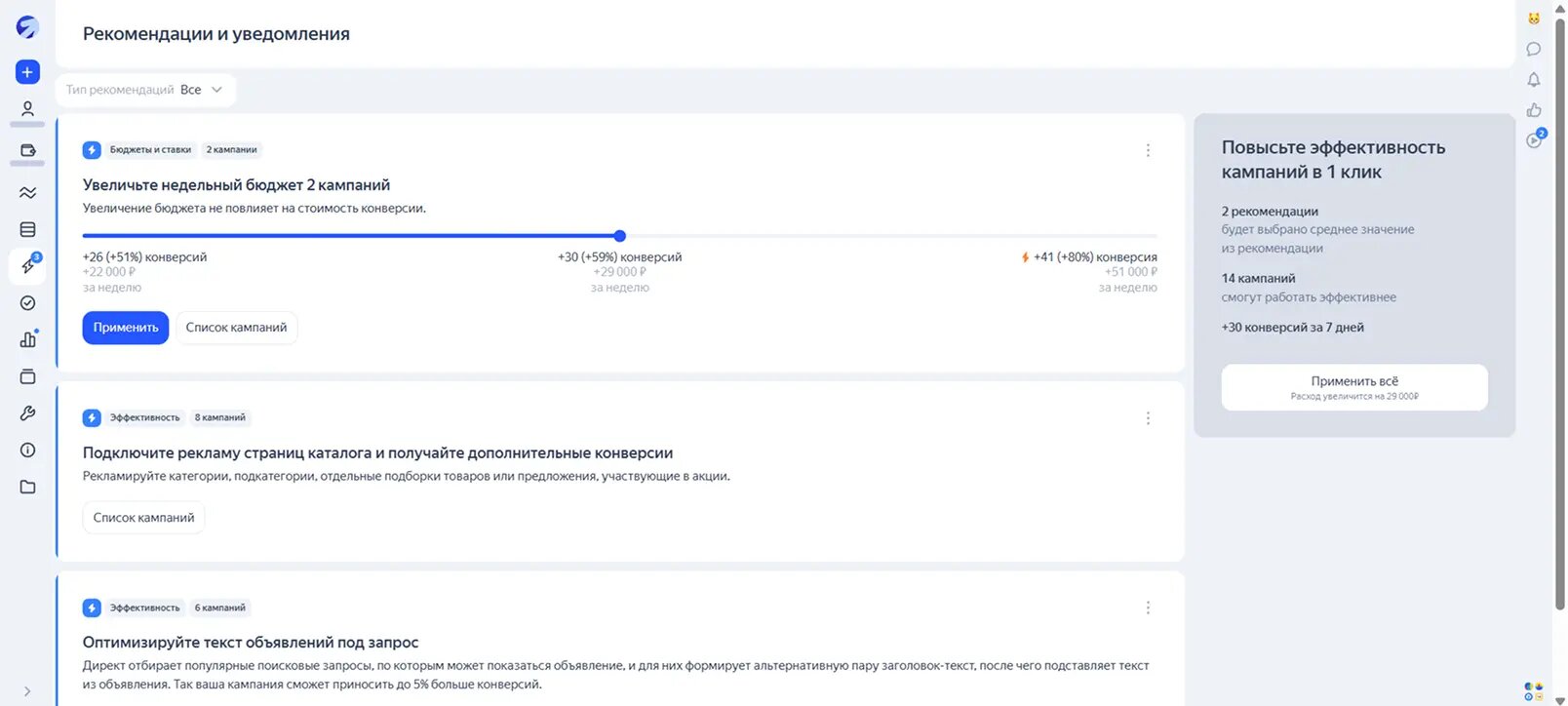Open the recommendation type dropdown 'Все'
This screenshot has width=1568, height=706.
(x=145, y=90)
